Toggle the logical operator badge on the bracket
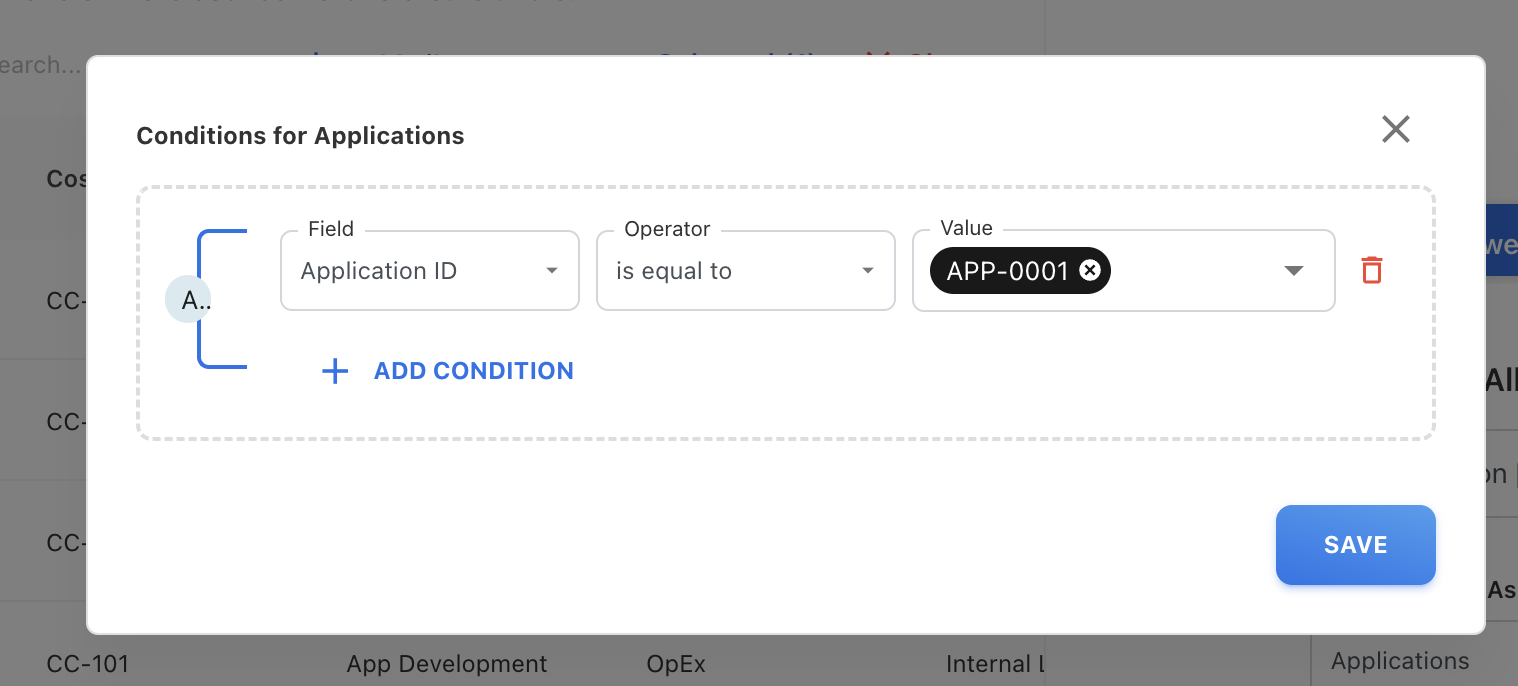 (x=188, y=300)
